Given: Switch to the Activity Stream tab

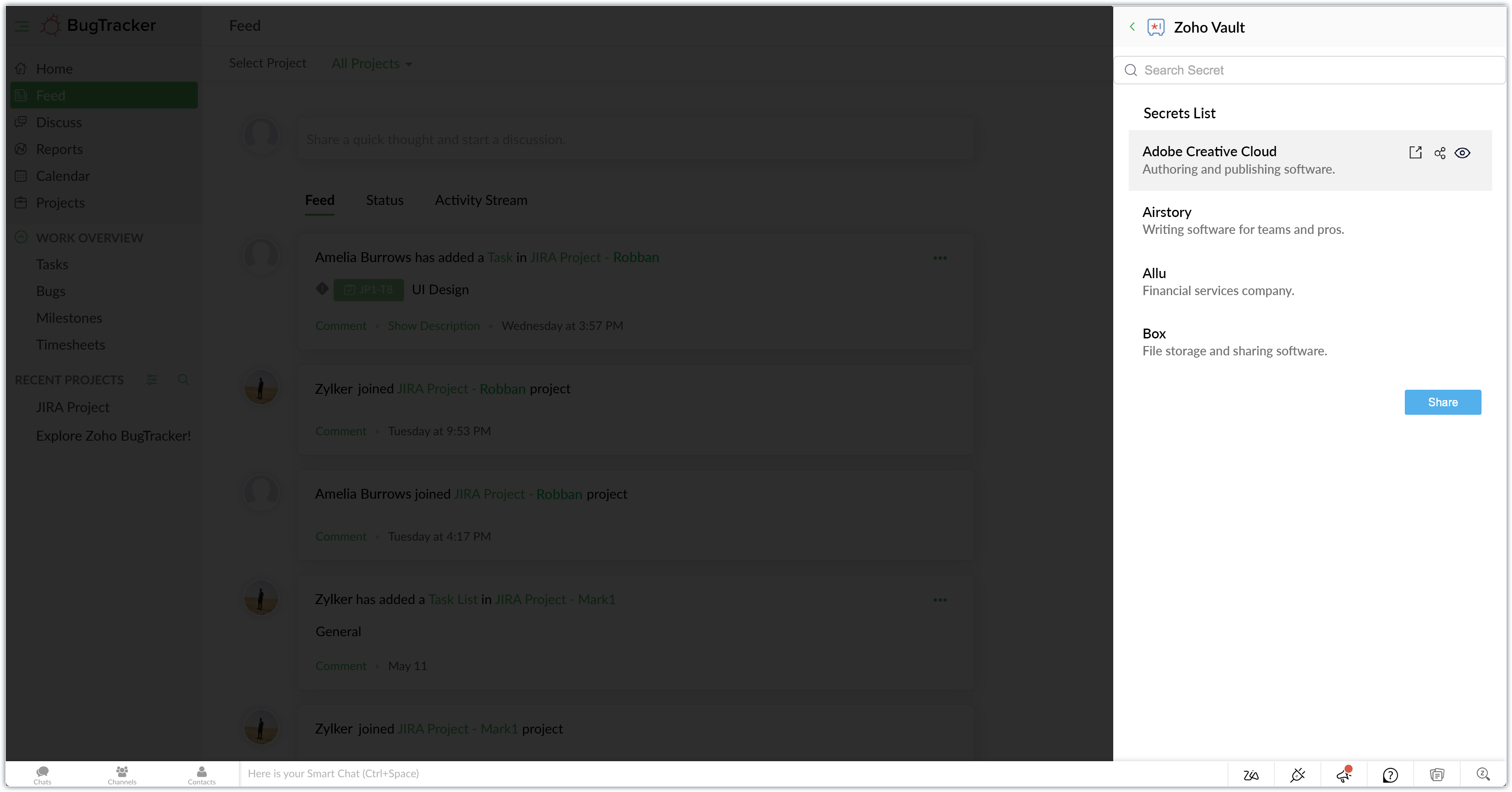Looking at the screenshot, I should pos(481,200).
